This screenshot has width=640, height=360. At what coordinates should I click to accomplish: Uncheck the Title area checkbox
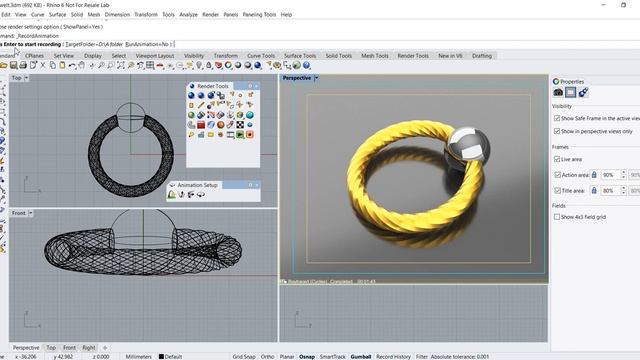coord(557,191)
